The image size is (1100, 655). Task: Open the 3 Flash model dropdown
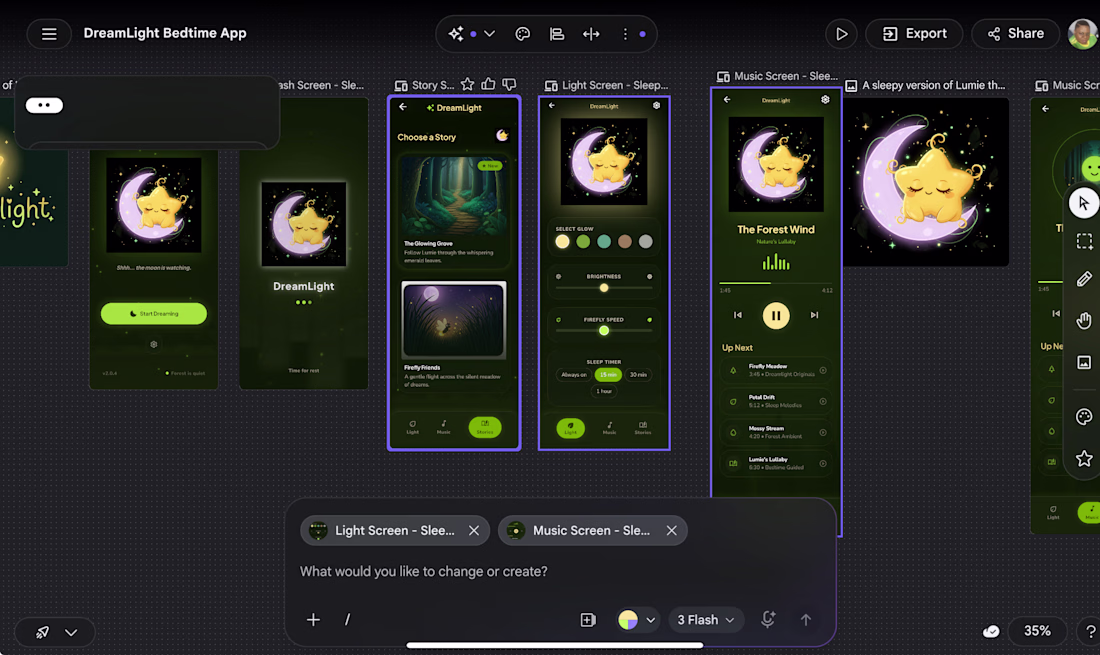pyautogui.click(x=706, y=620)
